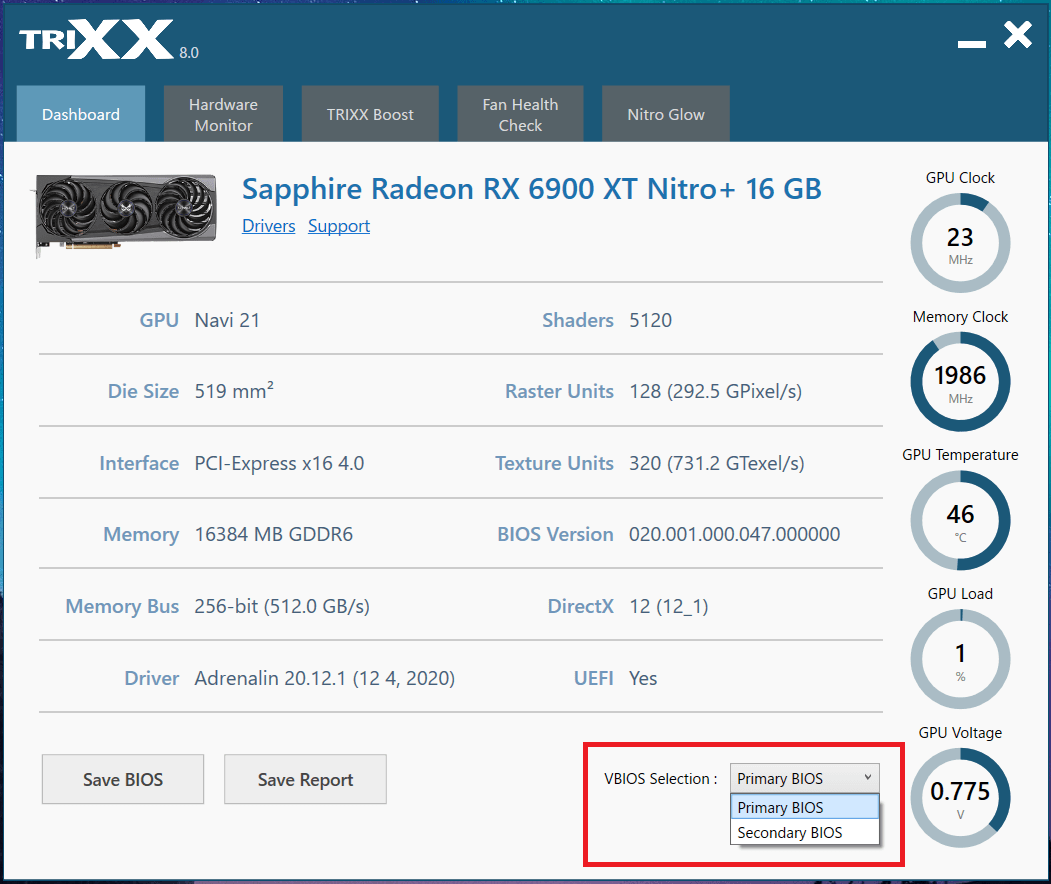Screen dimensions: 1051x884
Task: Click the card title Sapphire Radeon RX 6900 XT
Action: [532, 188]
